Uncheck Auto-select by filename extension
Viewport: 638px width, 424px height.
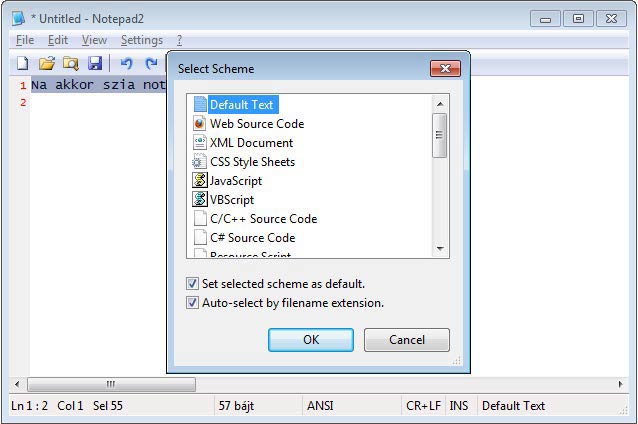[x=192, y=302]
